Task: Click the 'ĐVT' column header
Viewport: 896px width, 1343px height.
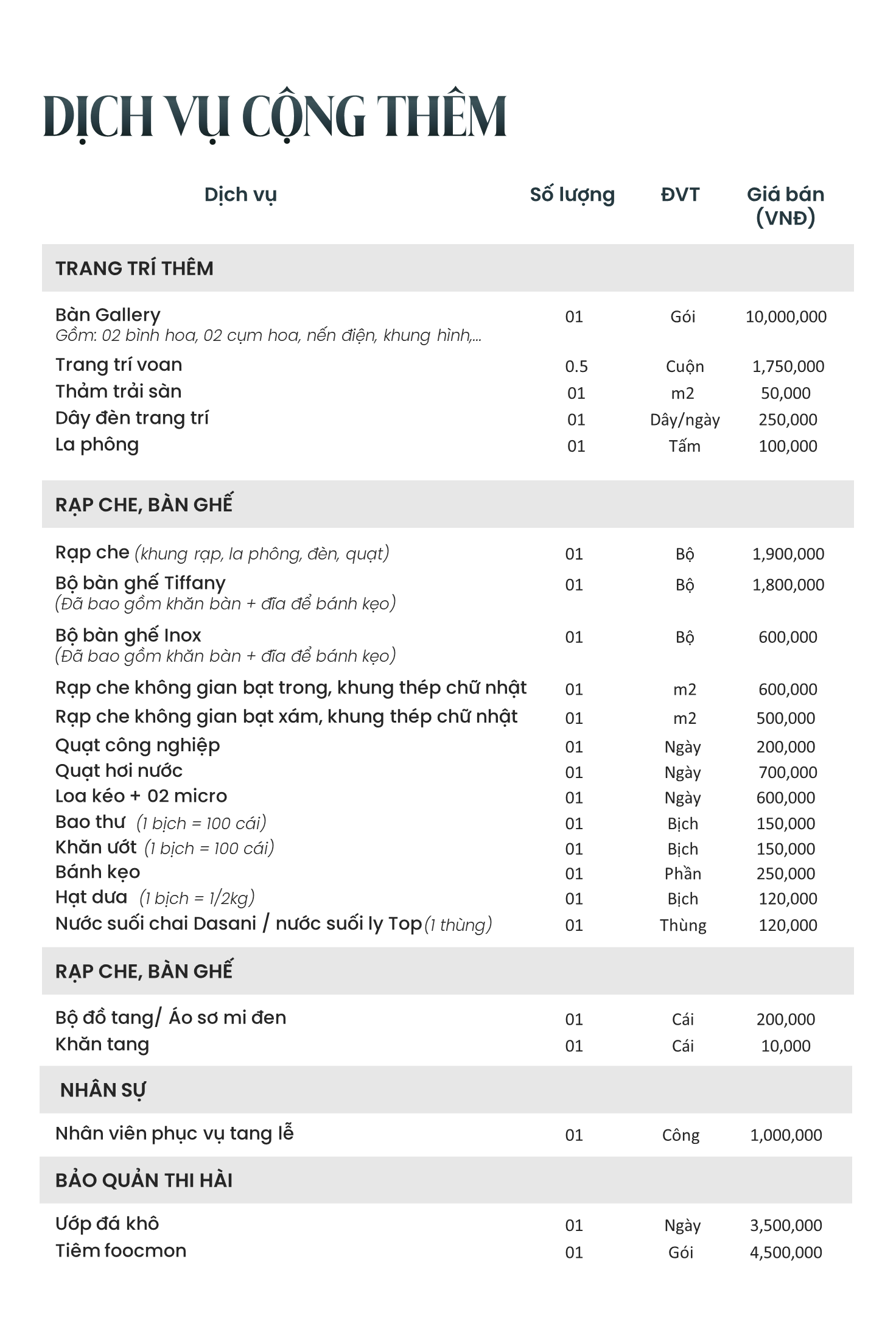Action: tap(681, 195)
